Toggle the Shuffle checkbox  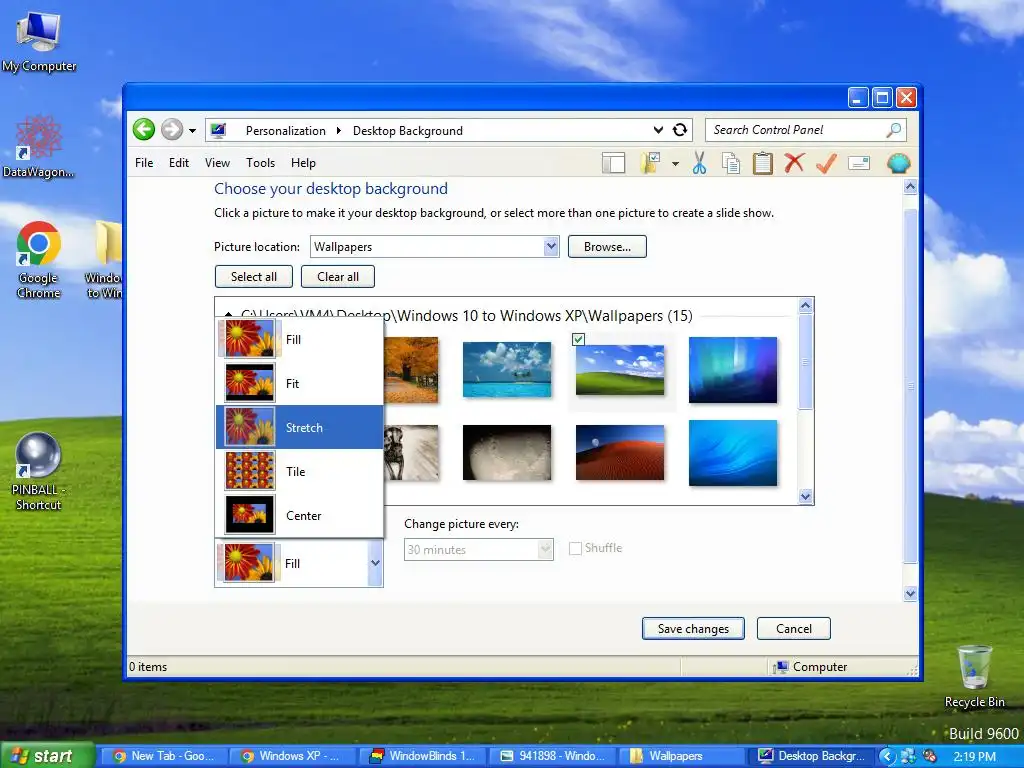tap(575, 548)
